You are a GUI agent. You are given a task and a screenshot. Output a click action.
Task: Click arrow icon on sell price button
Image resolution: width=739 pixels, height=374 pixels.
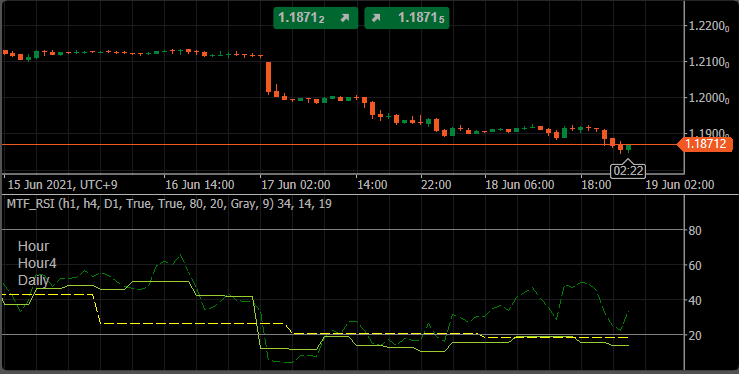click(x=345, y=18)
